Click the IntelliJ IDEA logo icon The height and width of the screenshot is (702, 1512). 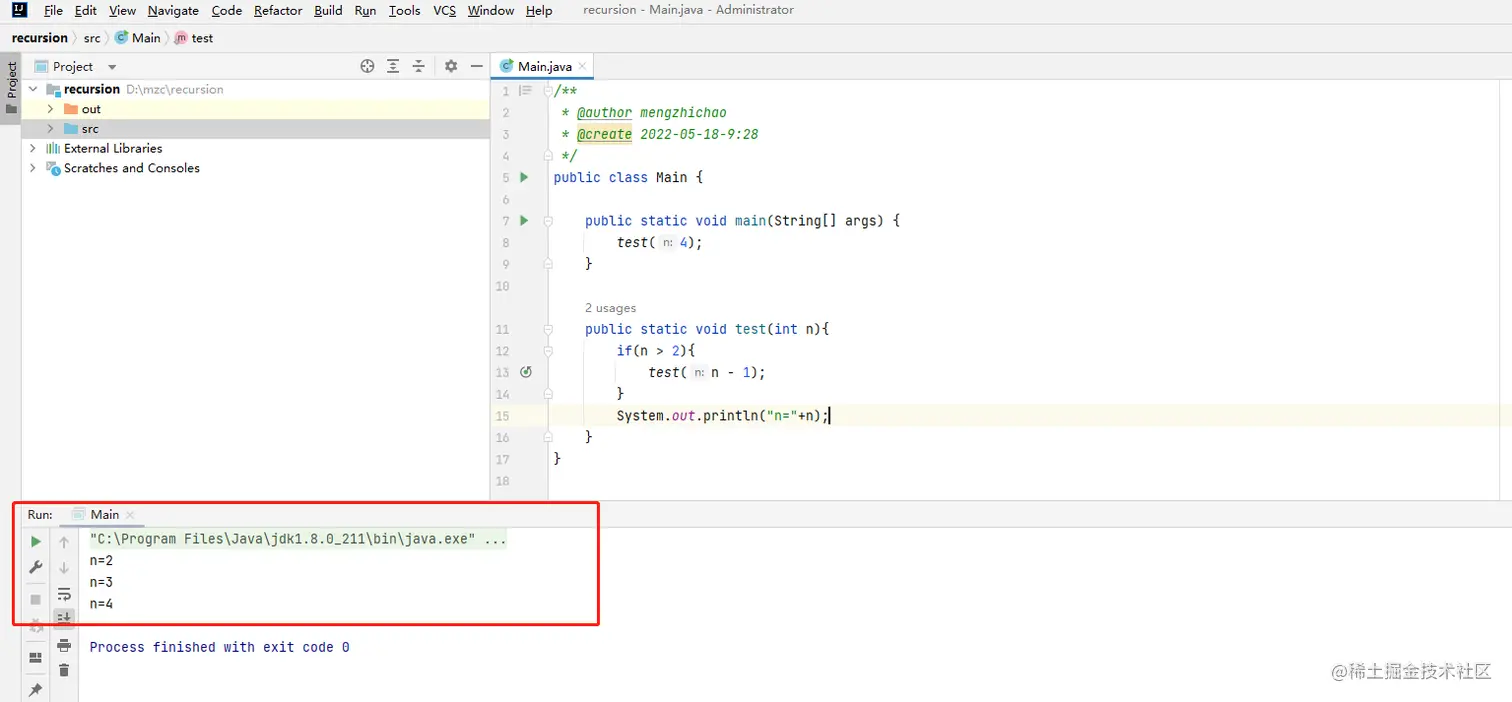[20, 10]
